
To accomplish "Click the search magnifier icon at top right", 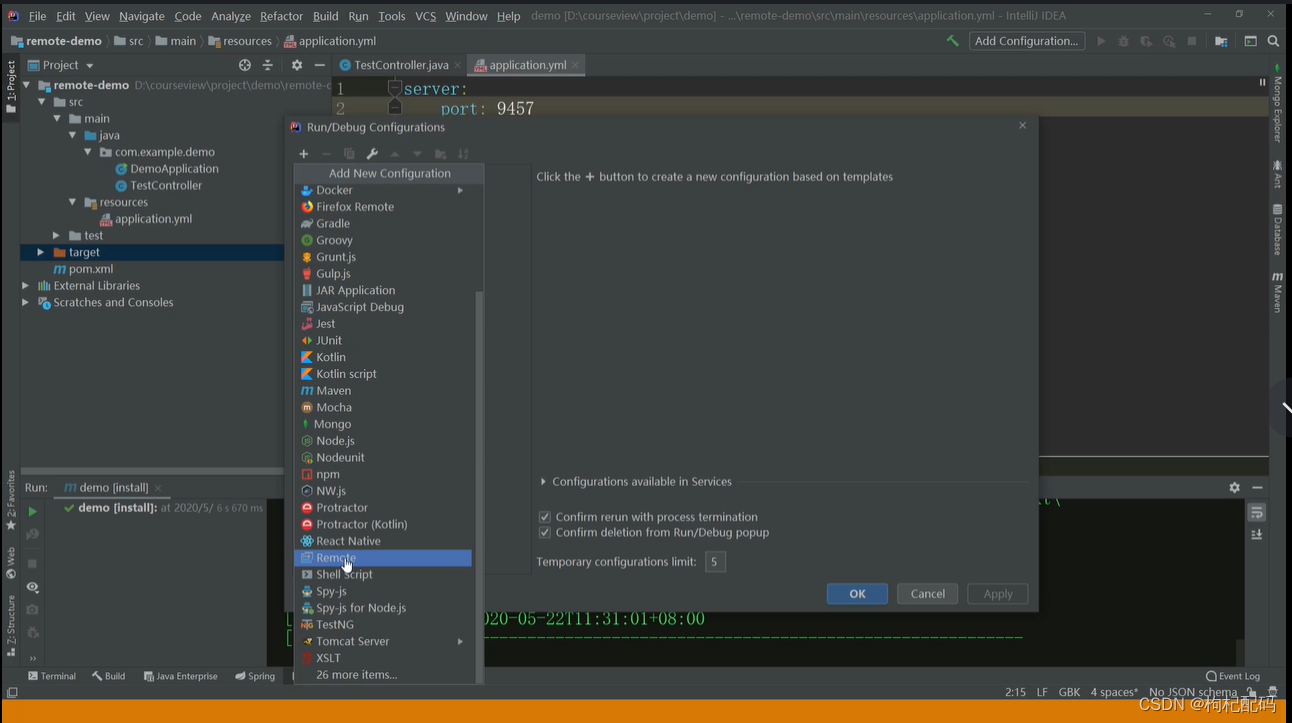I will 1273,41.
